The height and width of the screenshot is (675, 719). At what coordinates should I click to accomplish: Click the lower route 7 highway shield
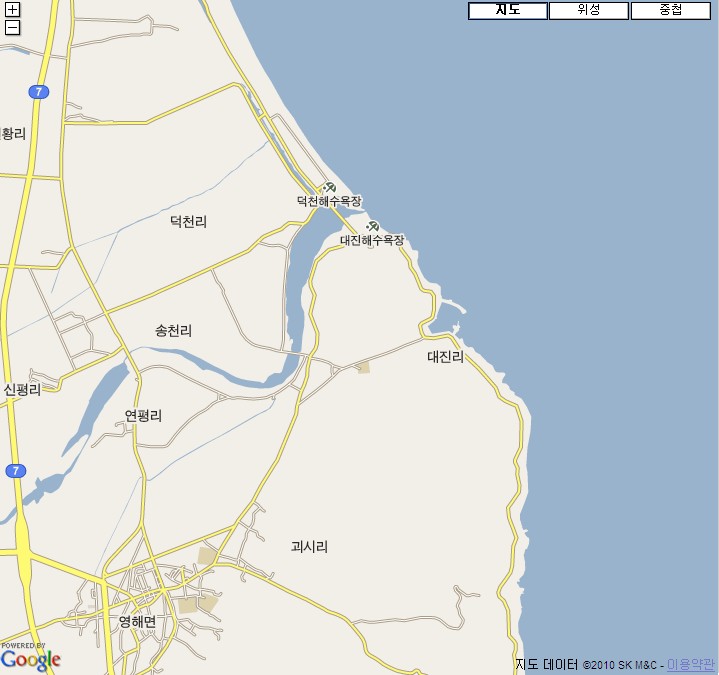(16, 470)
